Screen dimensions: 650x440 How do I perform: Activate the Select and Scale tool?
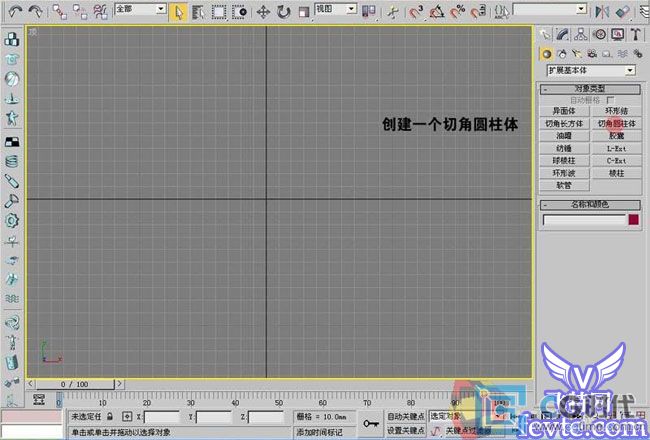click(x=304, y=12)
